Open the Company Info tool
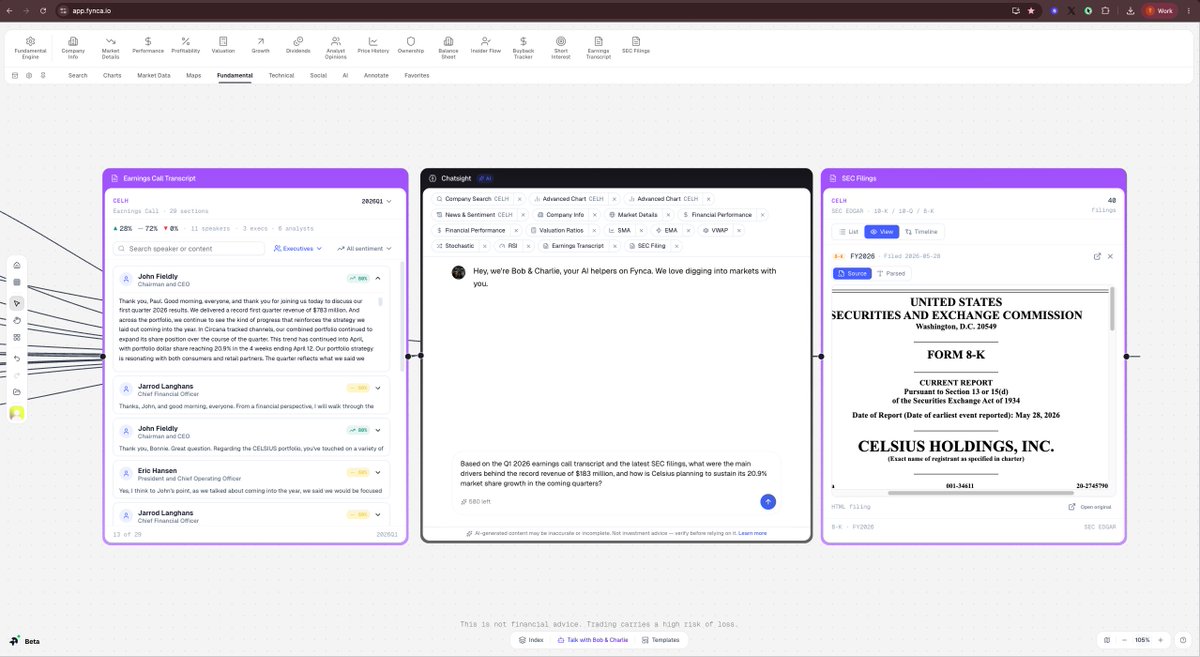 coord(73,47)
